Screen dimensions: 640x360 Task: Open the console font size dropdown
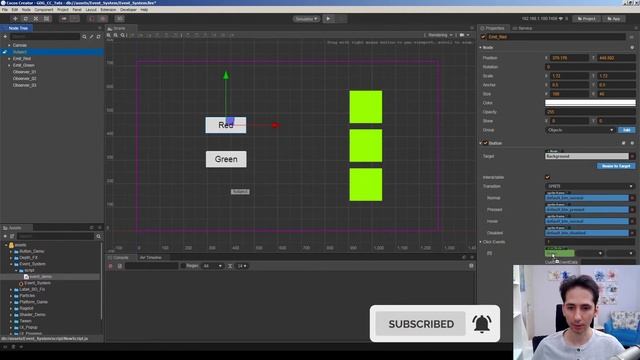point(242,266)
